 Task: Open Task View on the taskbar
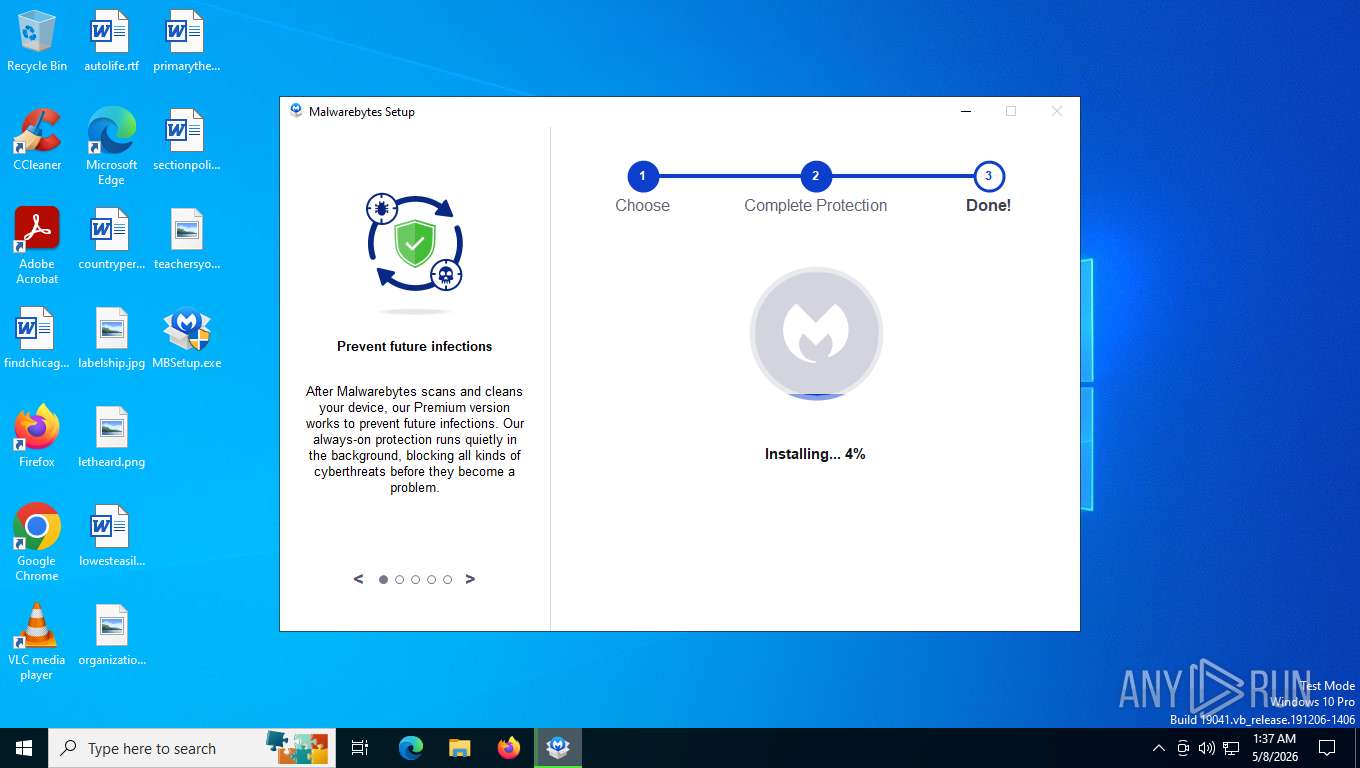[360, 748]
